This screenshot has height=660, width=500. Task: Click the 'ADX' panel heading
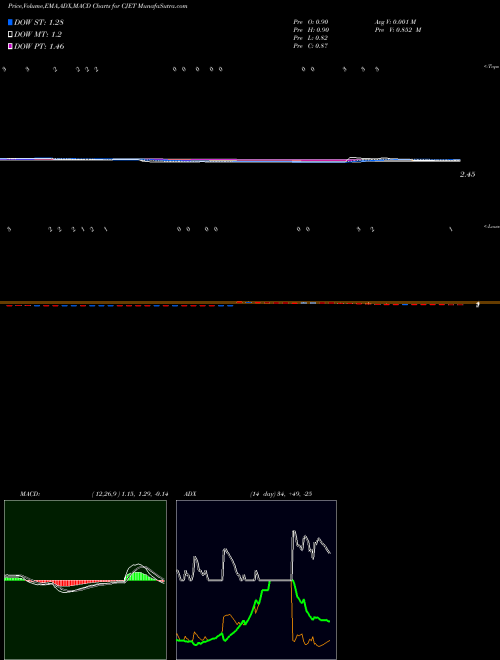[190, 494]
